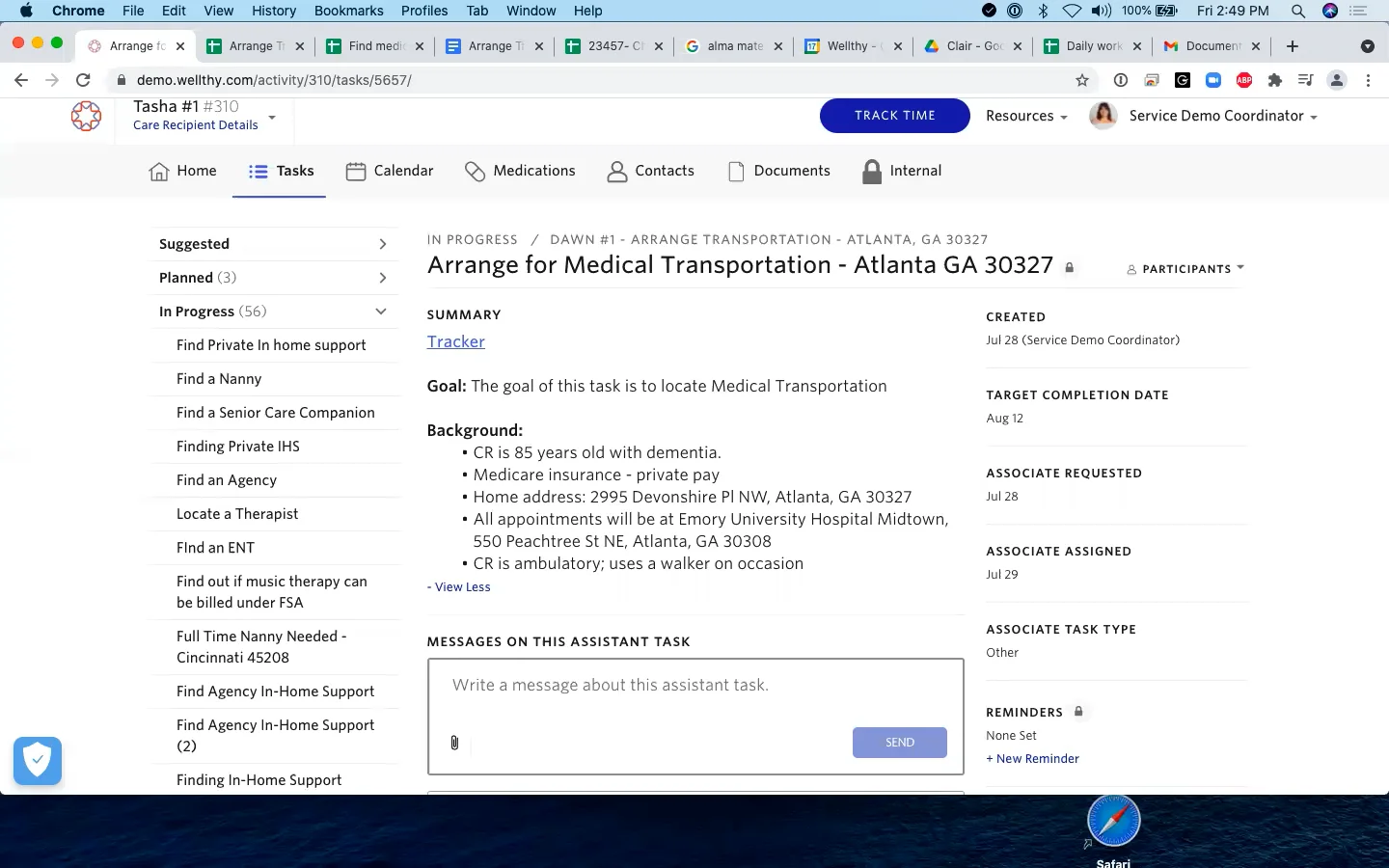Open the History menu in menu bar
1389x868 pixels.
click(274, 11)
